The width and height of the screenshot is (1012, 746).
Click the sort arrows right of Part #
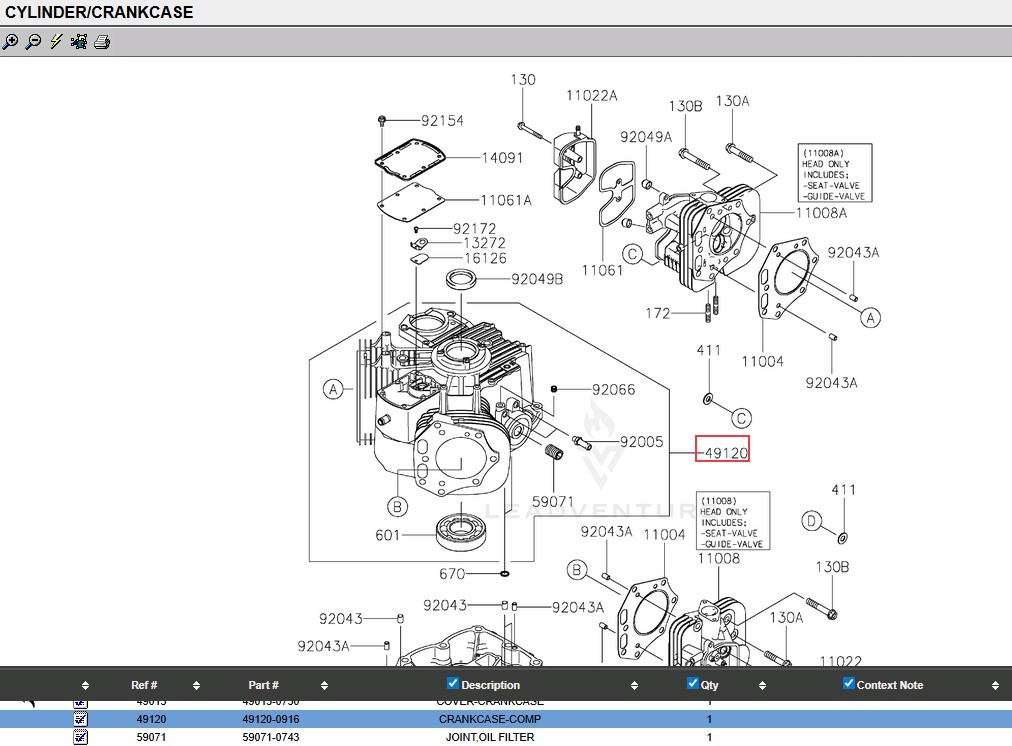[x=325, y=686]
